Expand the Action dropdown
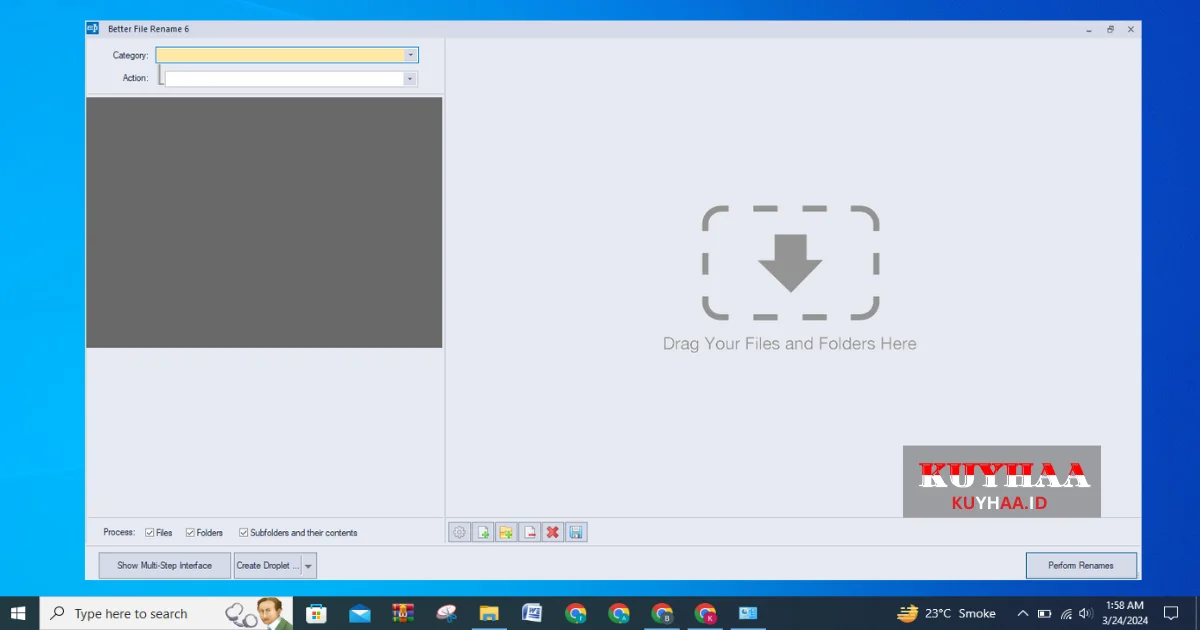The height and width of the screenshot is (630, 1200). 409,78
